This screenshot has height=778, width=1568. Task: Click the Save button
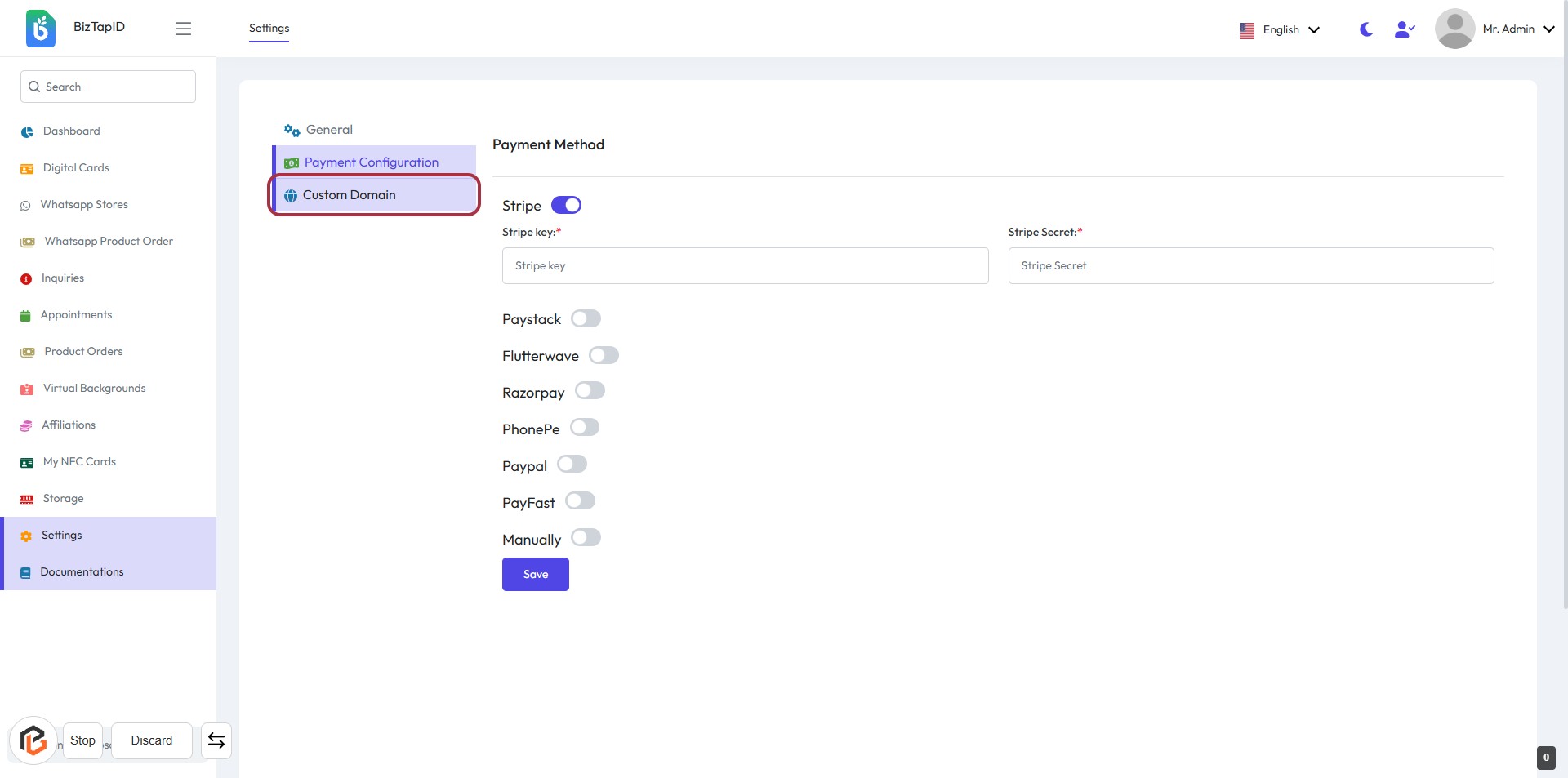coord(535,575)
